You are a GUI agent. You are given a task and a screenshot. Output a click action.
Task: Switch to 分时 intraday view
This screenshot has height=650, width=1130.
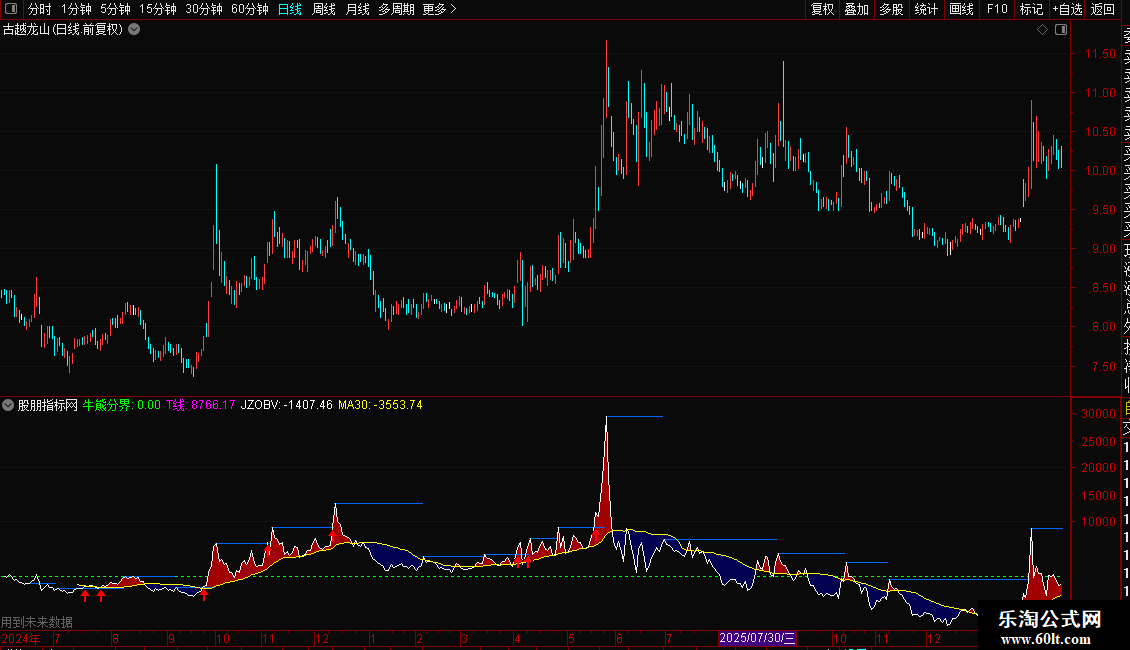(x=40, y=9)
